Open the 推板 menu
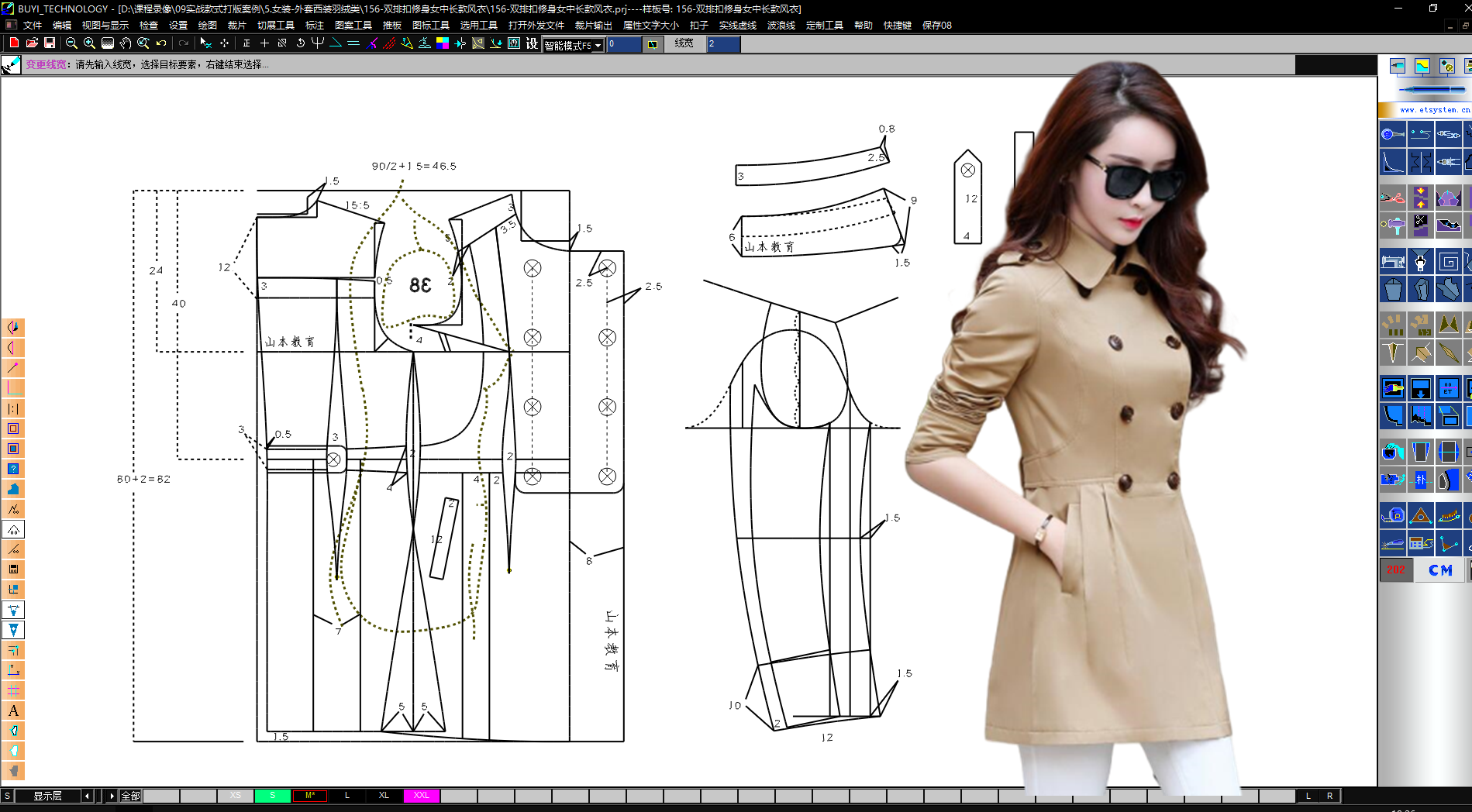Image resolution: width=1472 pixels, height=812 pixels. [x=392, y=25]
